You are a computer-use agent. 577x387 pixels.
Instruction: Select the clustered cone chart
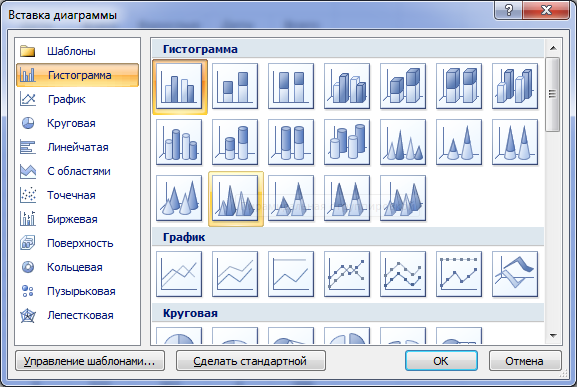403,142
